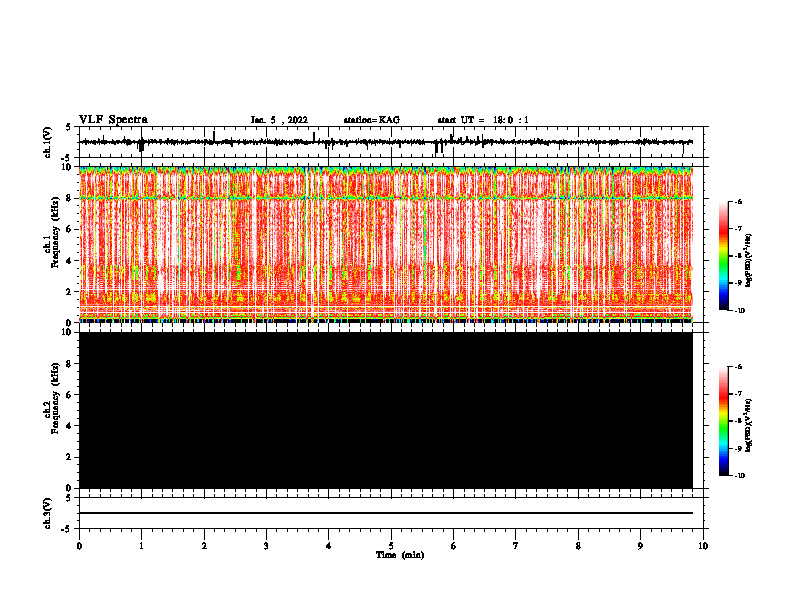The image size is (792, 612).
Task: Click the ch.1 spectrogram colorbar
Action: pyautogui.click(x=723, y=256)
